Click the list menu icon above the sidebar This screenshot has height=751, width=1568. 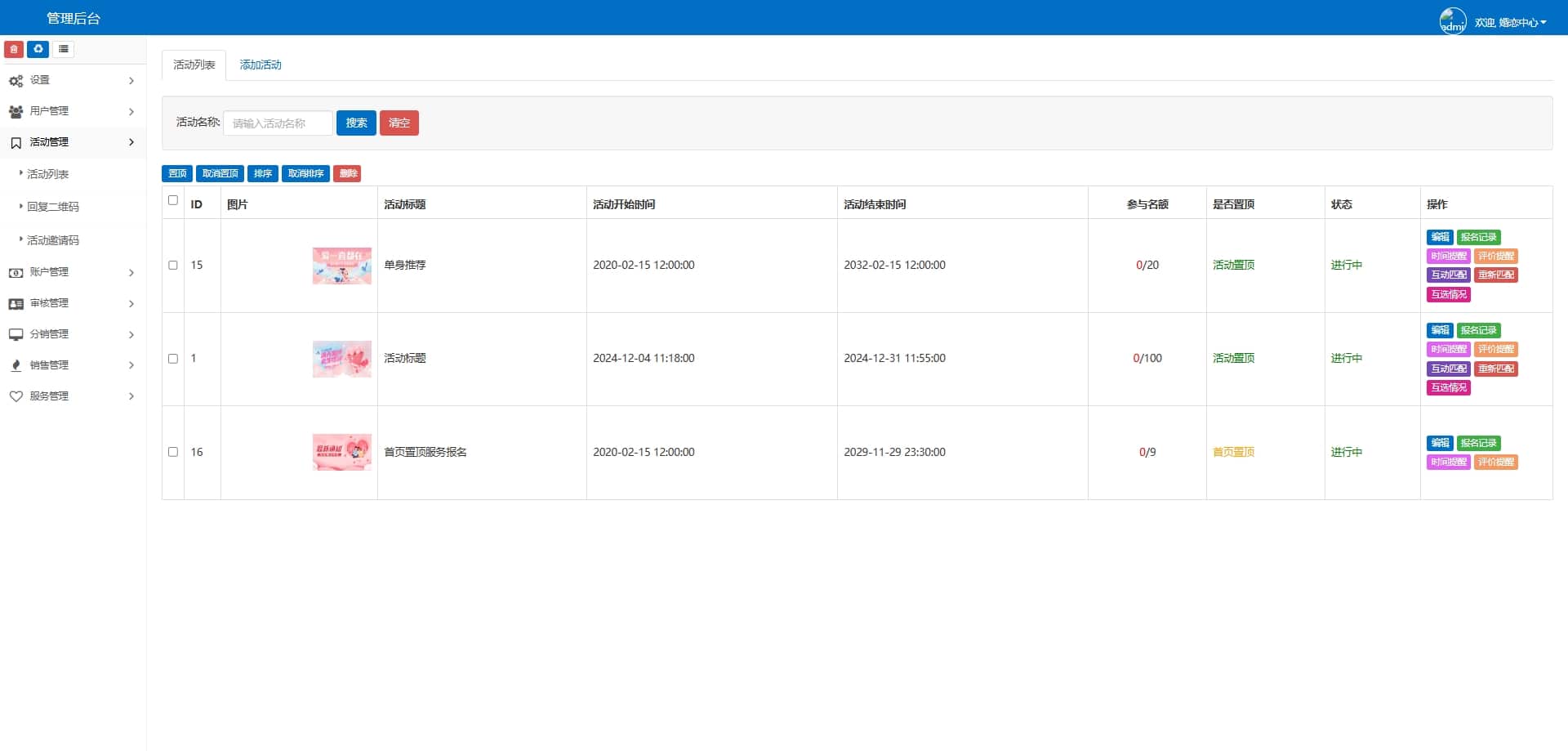coord(63,49)
